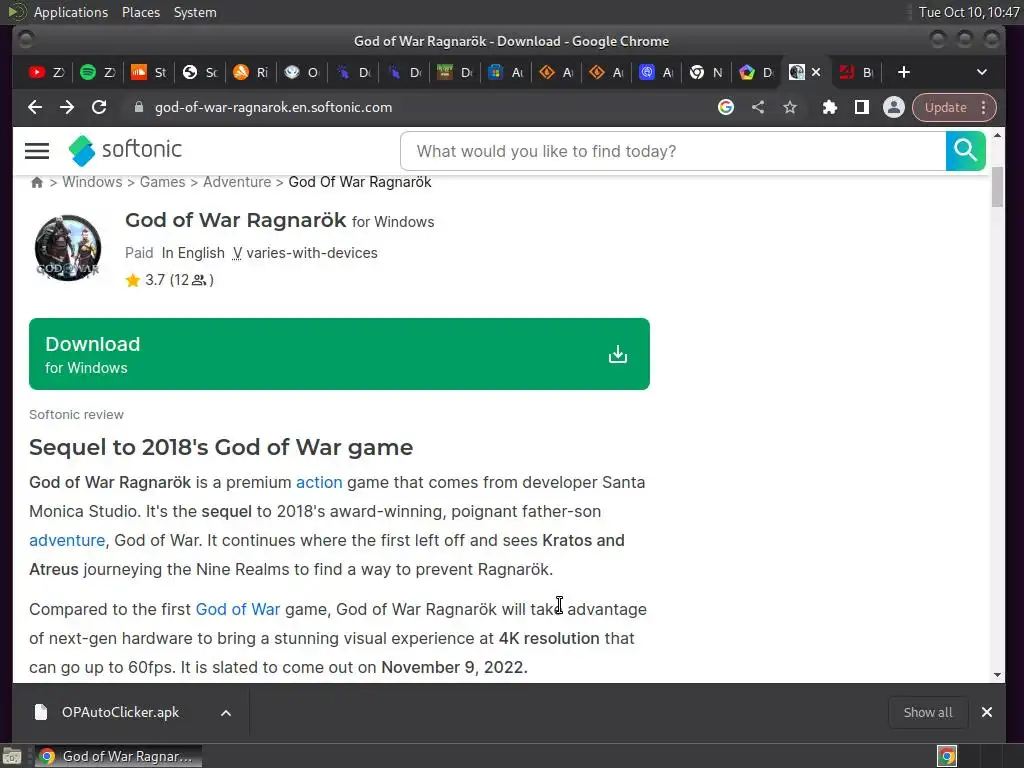Click the scrollbar up arrow

(x=997, y=135)
